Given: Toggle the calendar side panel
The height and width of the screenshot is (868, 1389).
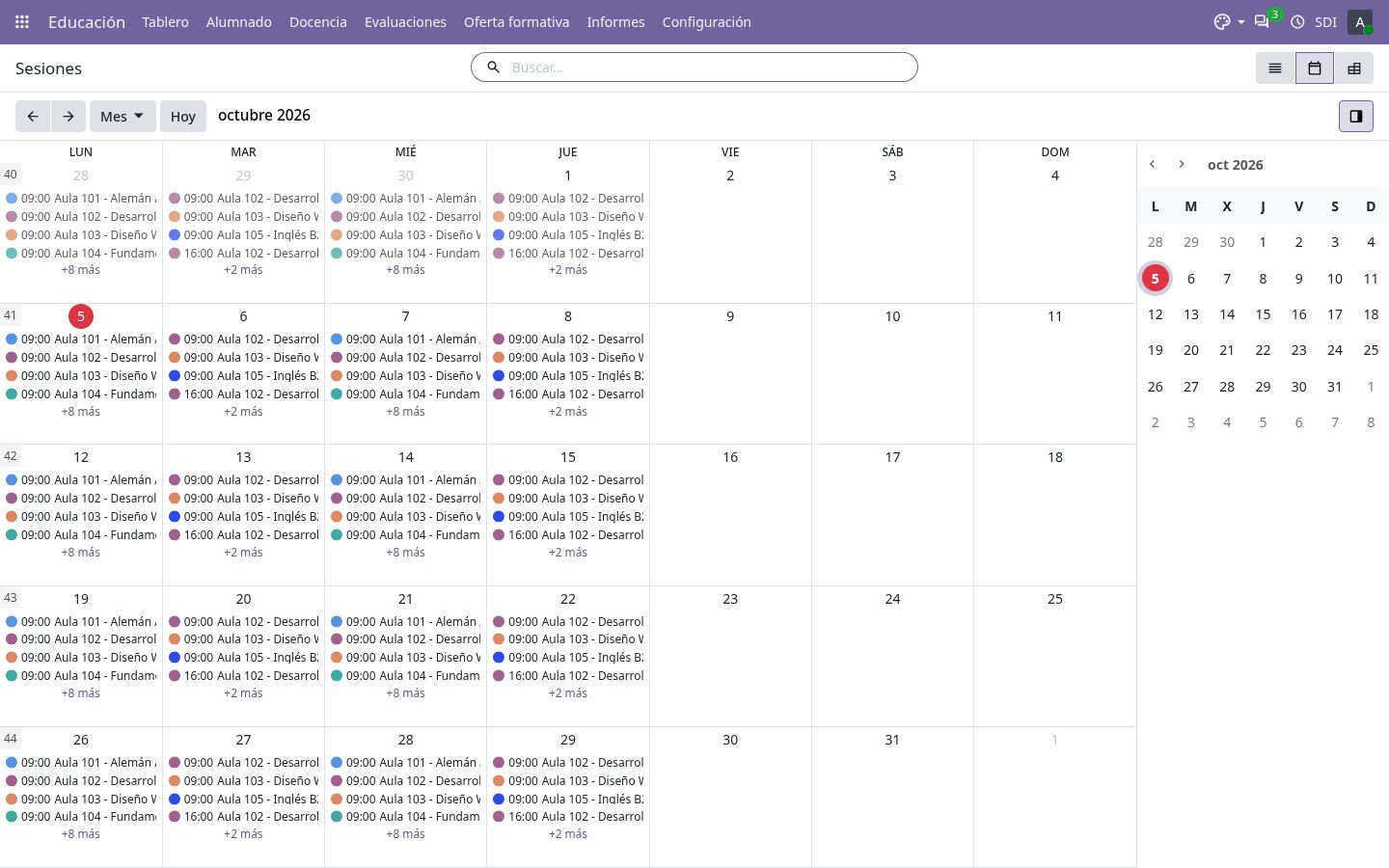Looking at the screenshot, I should pyautogui.click(x=1356, y=116).
